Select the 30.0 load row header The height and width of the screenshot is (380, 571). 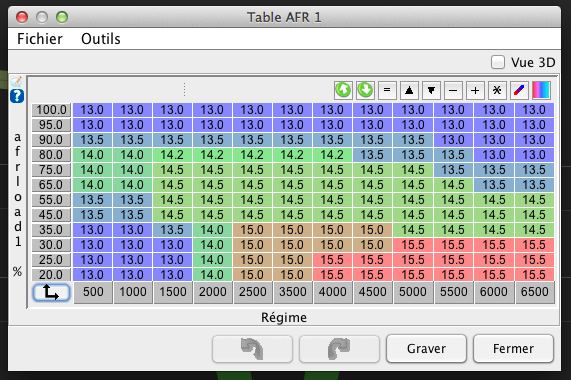click(51, 245)
